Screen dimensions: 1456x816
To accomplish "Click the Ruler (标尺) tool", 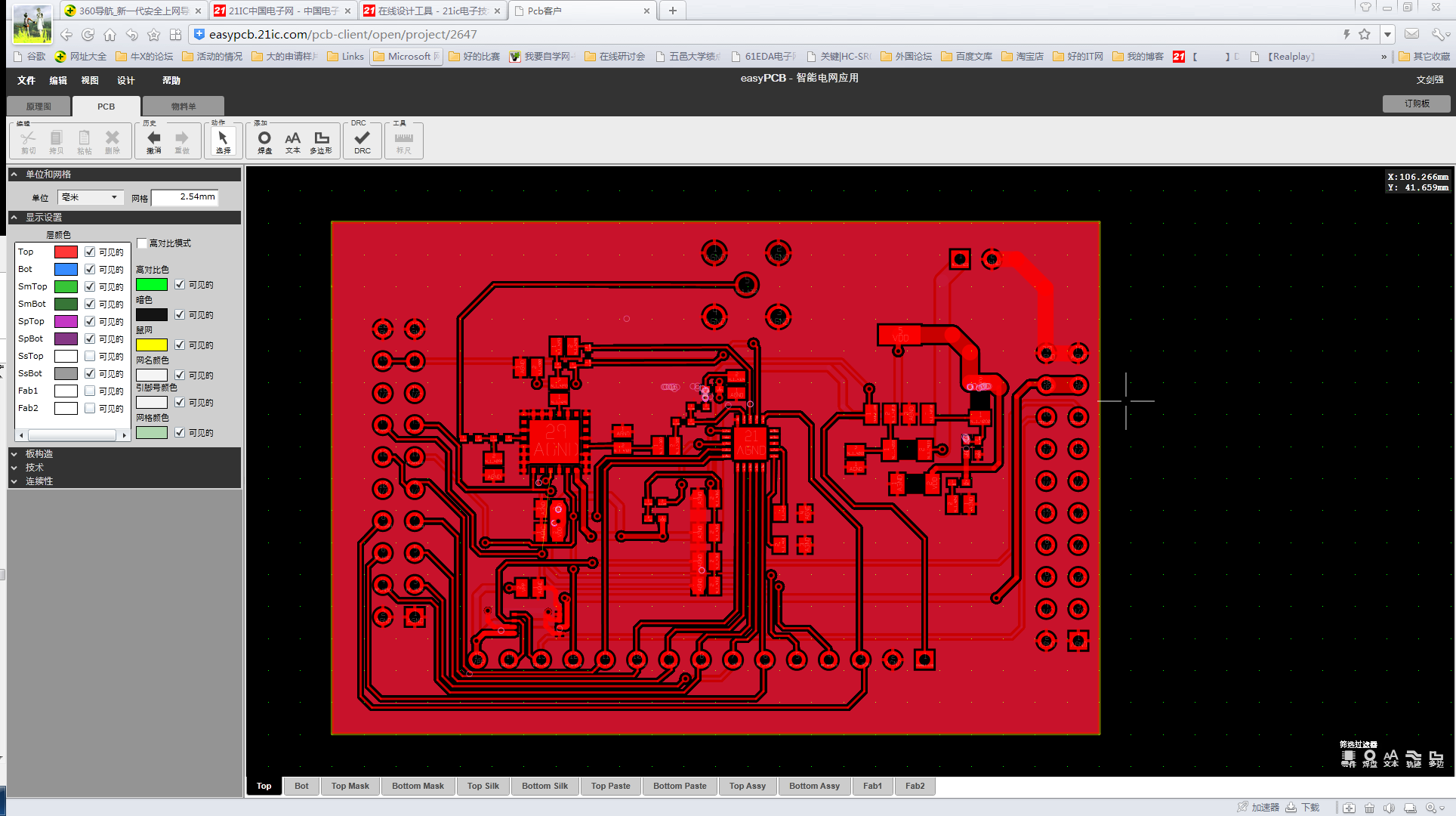I will [x=404, y=141].
